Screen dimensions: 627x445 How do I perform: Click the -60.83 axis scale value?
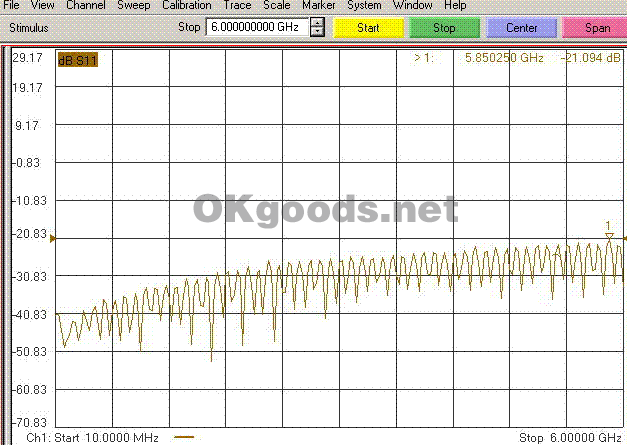(x=30, y=389)
